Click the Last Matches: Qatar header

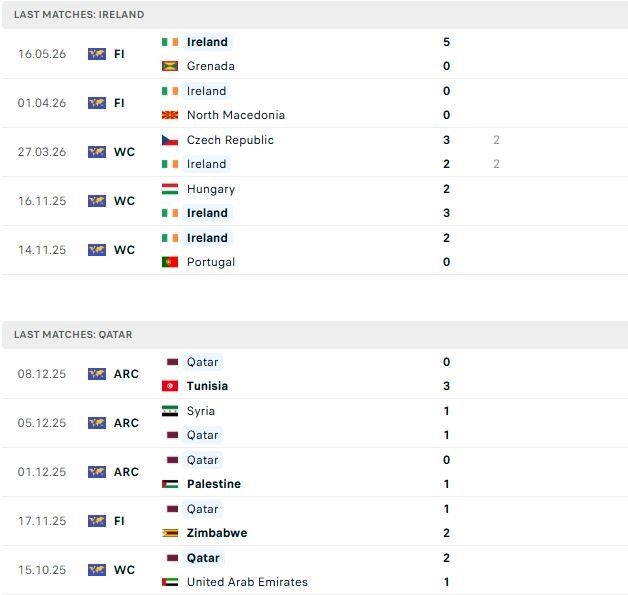point(315,335)
